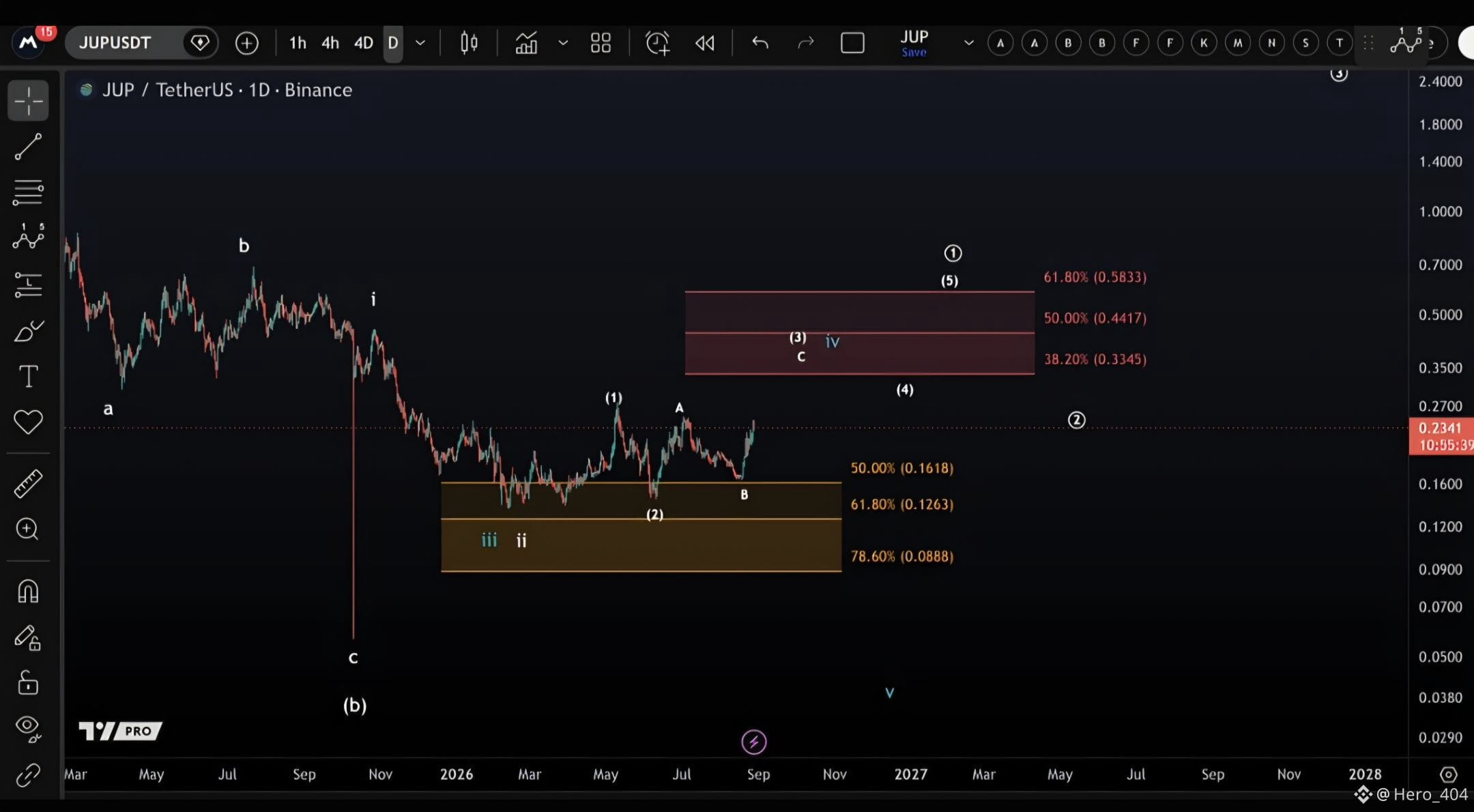Redo the last undone action
1474x812 pixels.
click(806, 43)
